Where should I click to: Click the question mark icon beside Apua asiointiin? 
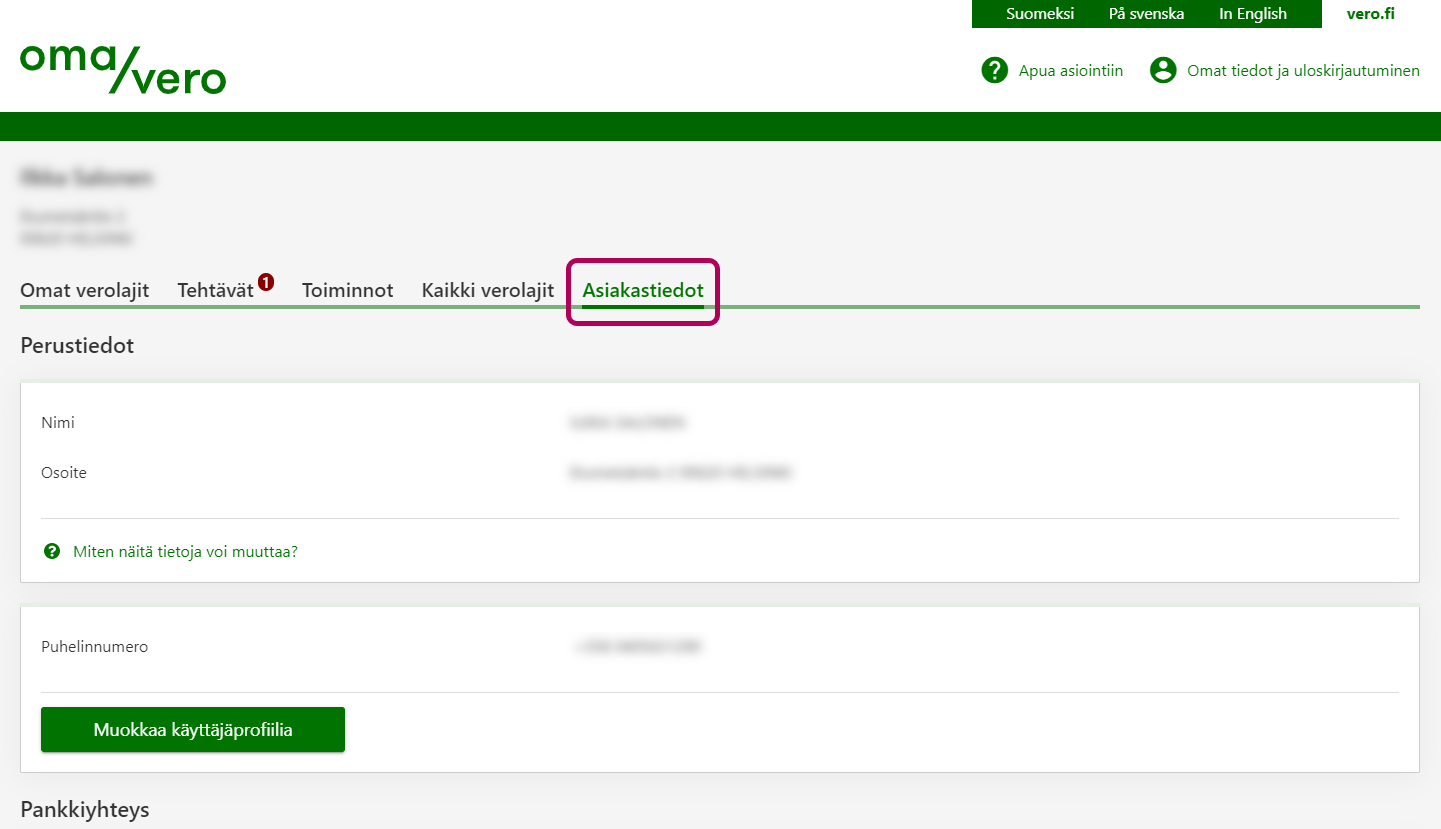994,70
